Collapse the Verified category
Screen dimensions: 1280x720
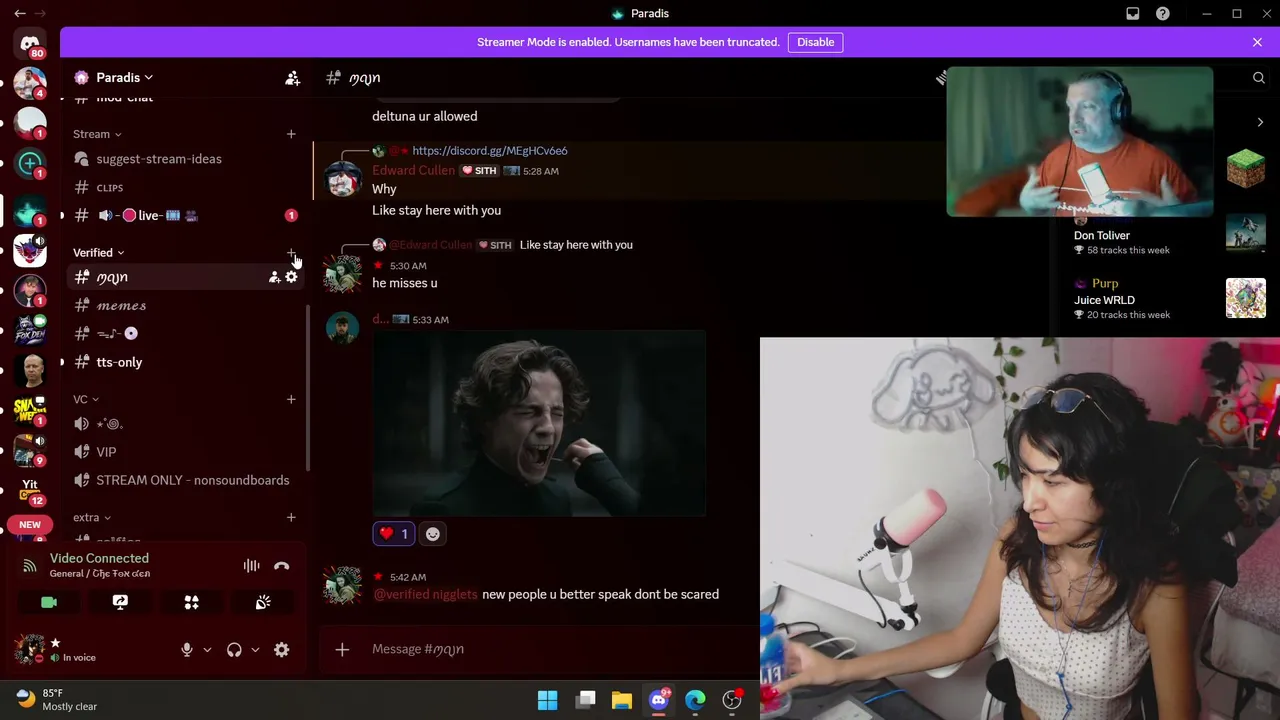point(99,253)
